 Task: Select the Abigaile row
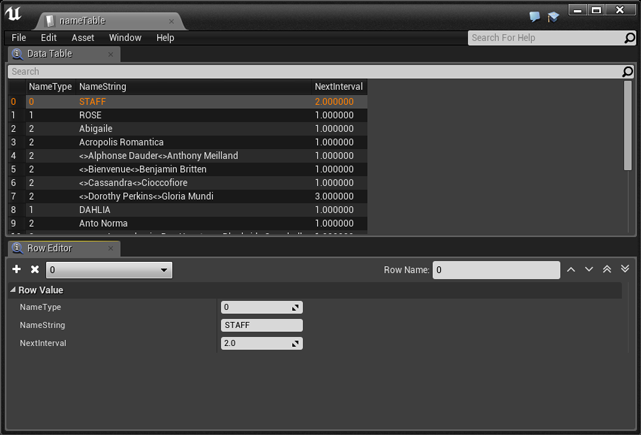[188, 129]
